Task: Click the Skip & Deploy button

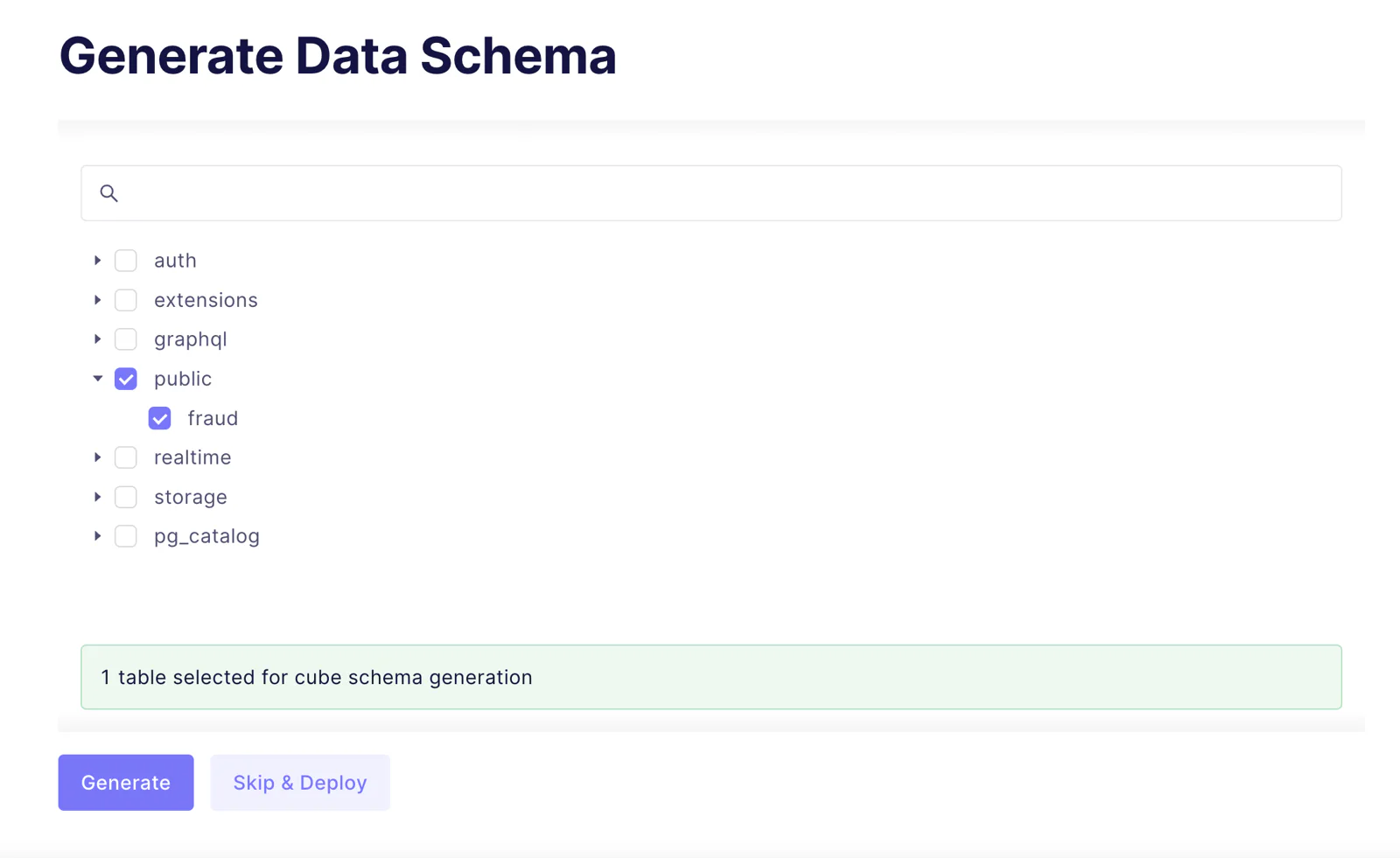Action: [x=300, y=783]
